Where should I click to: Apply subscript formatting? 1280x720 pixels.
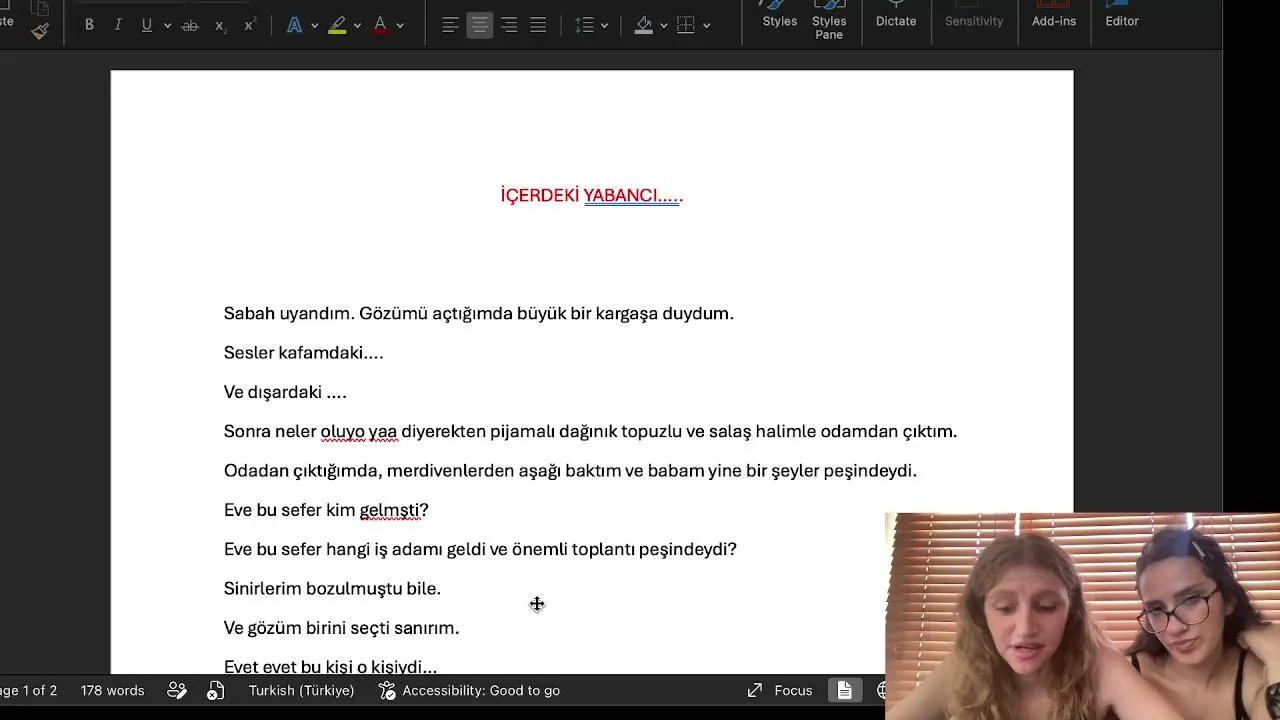(x=220, y=25)
